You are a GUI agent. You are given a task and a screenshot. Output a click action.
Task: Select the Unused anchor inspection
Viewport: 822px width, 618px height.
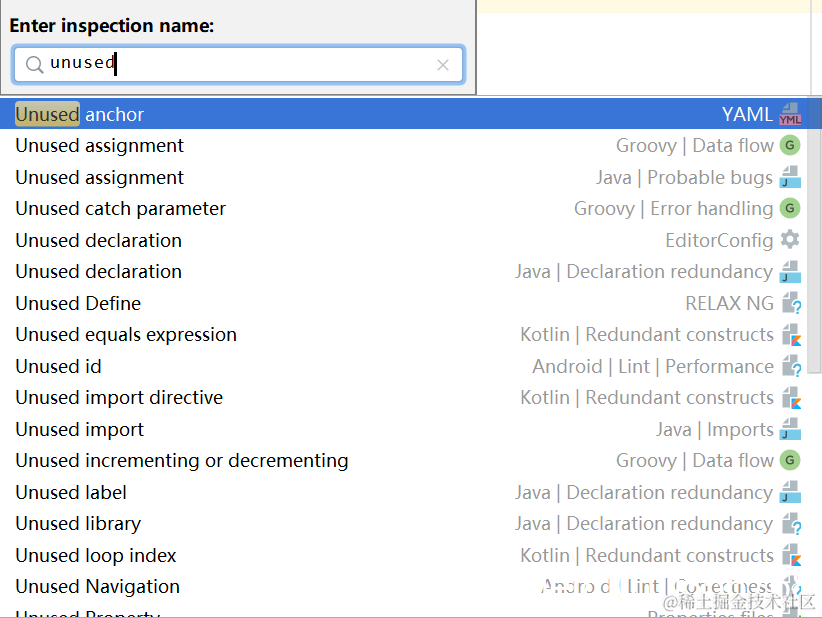point(80,115)
